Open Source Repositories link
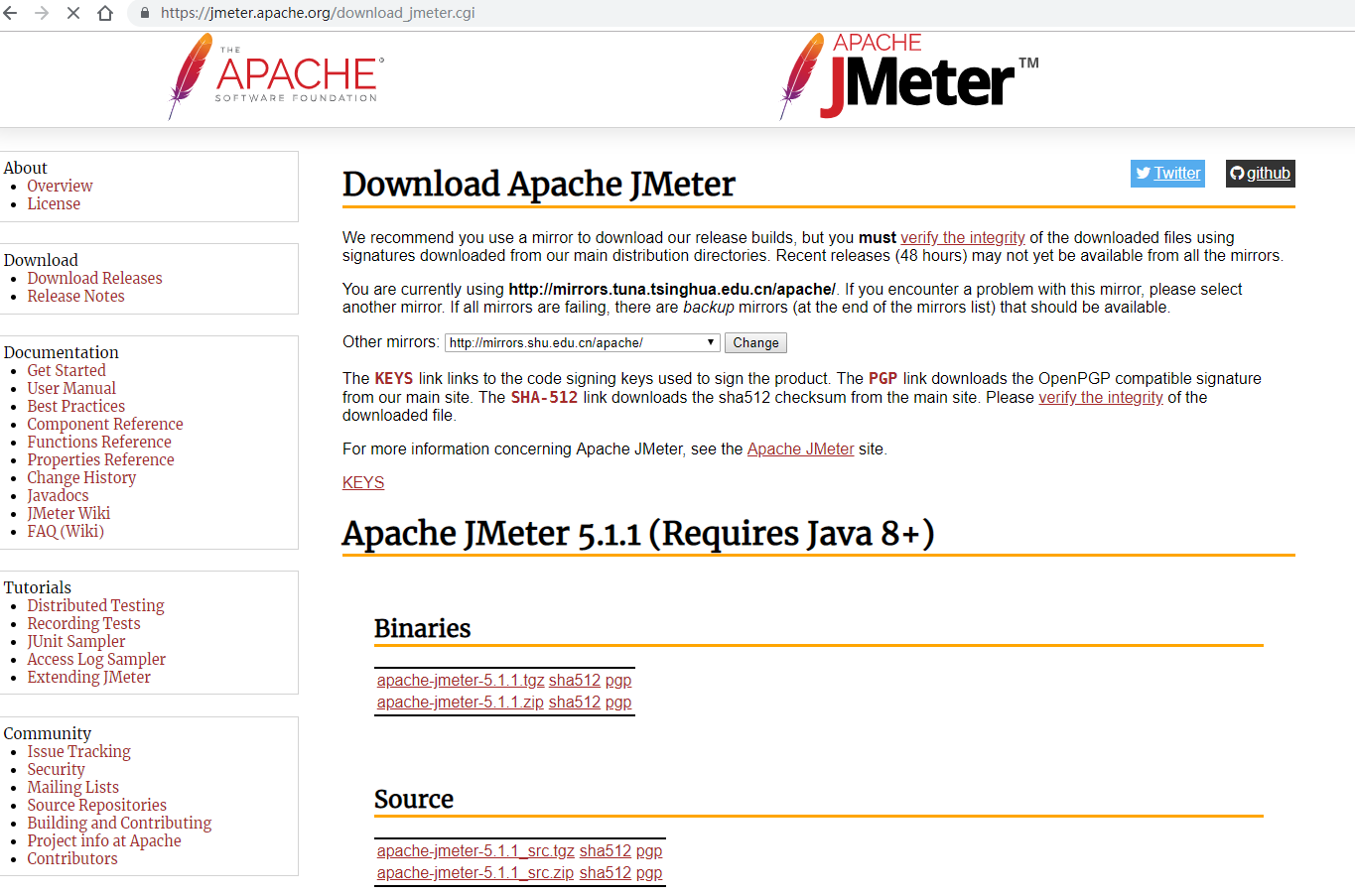 point(96,805)
